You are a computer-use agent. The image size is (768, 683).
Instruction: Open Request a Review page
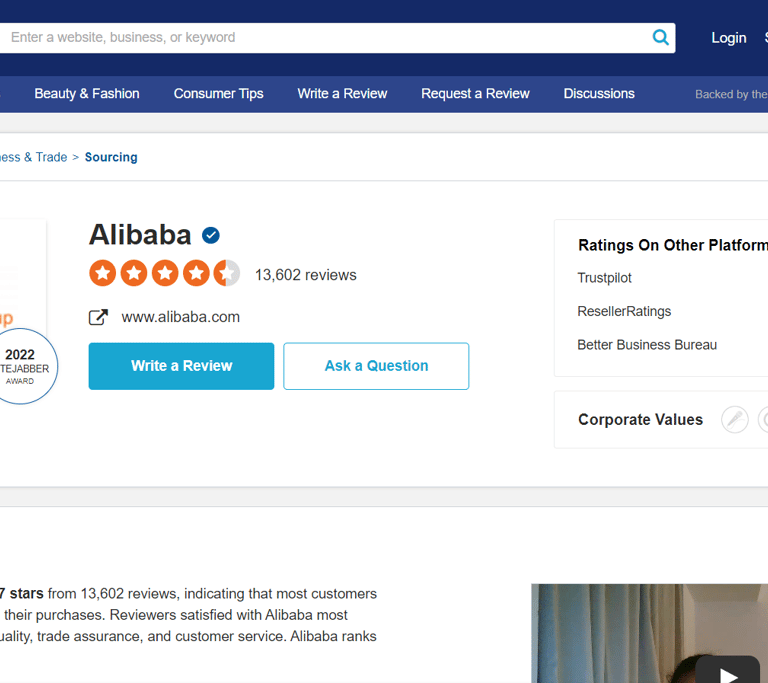[x=475, y=94]
